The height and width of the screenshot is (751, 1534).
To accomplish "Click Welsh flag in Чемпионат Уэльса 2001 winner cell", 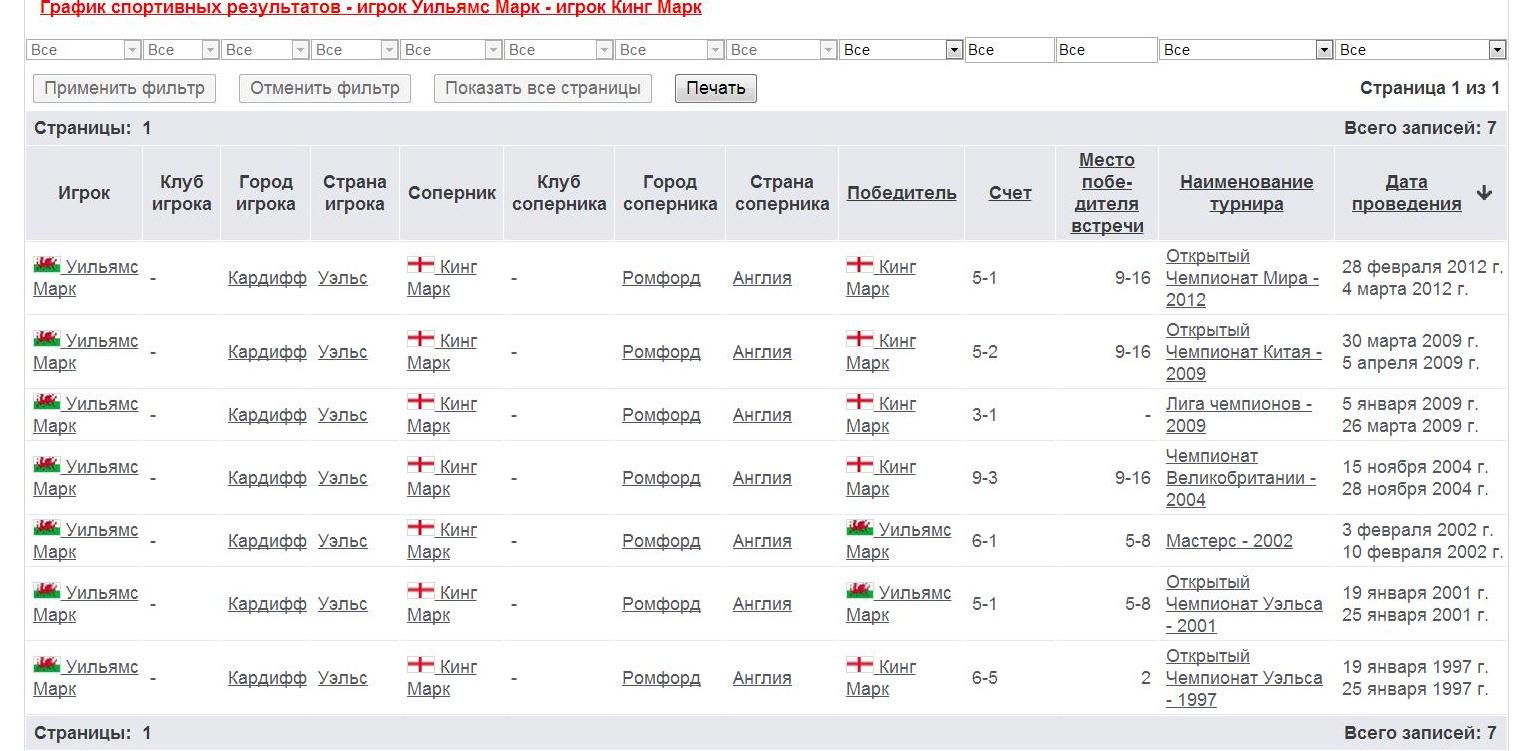I will point(860,591).
